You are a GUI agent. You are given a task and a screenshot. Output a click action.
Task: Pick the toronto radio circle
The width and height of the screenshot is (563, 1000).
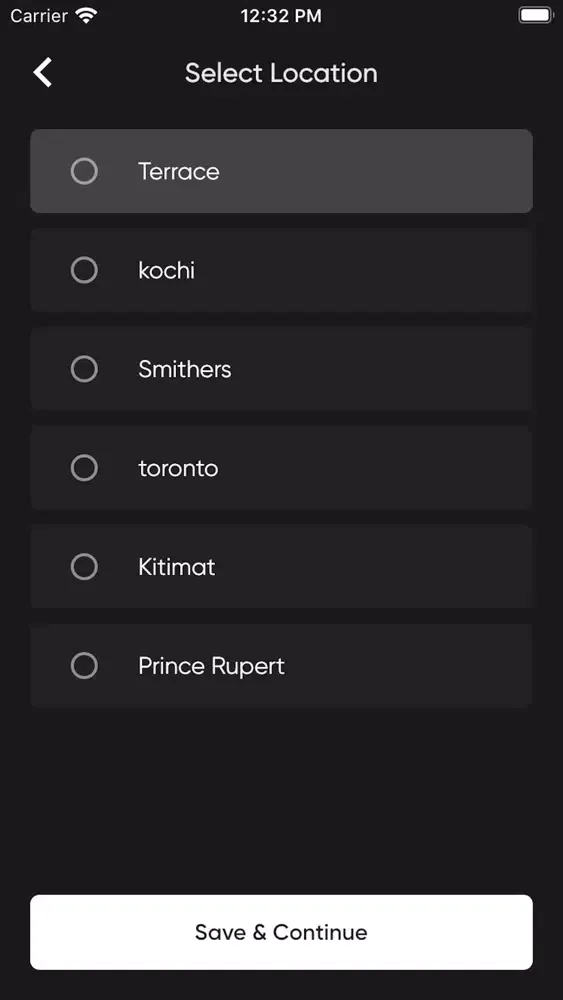84,468
